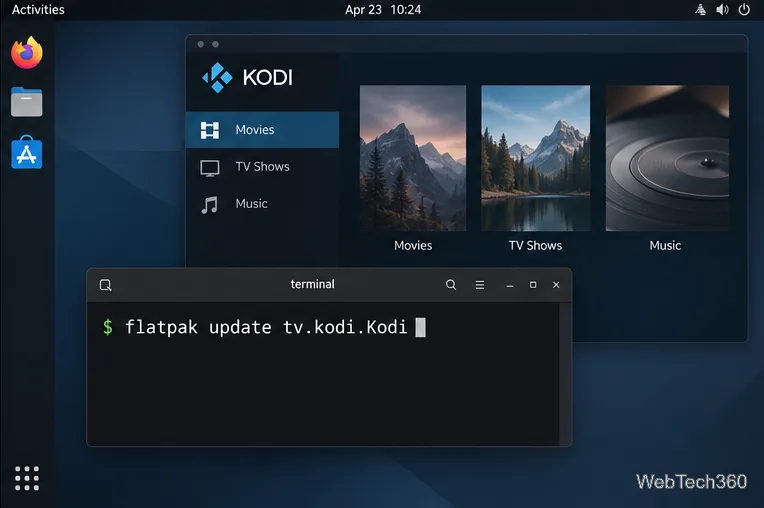Viewport: 764px width, 508px height.
Task: Open the Music vinyl record thumbnail
Action: point(667,158)
